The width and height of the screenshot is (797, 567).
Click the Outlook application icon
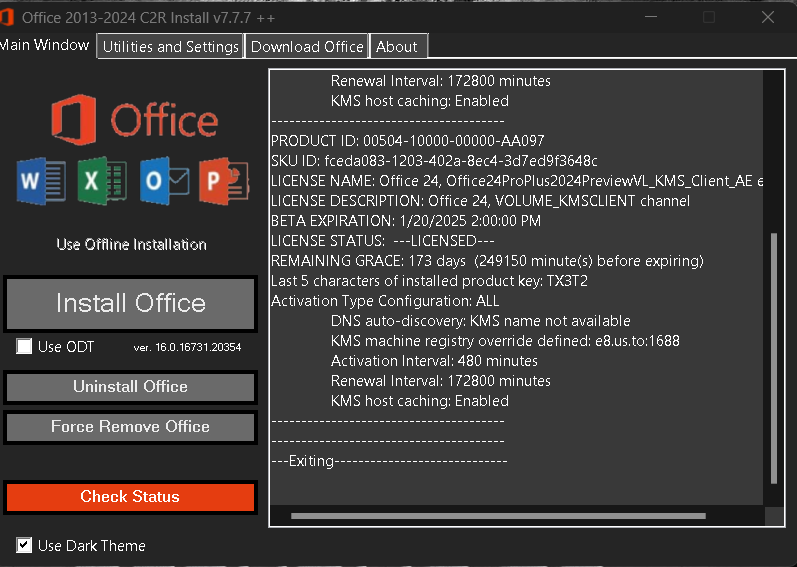[164, 181]
